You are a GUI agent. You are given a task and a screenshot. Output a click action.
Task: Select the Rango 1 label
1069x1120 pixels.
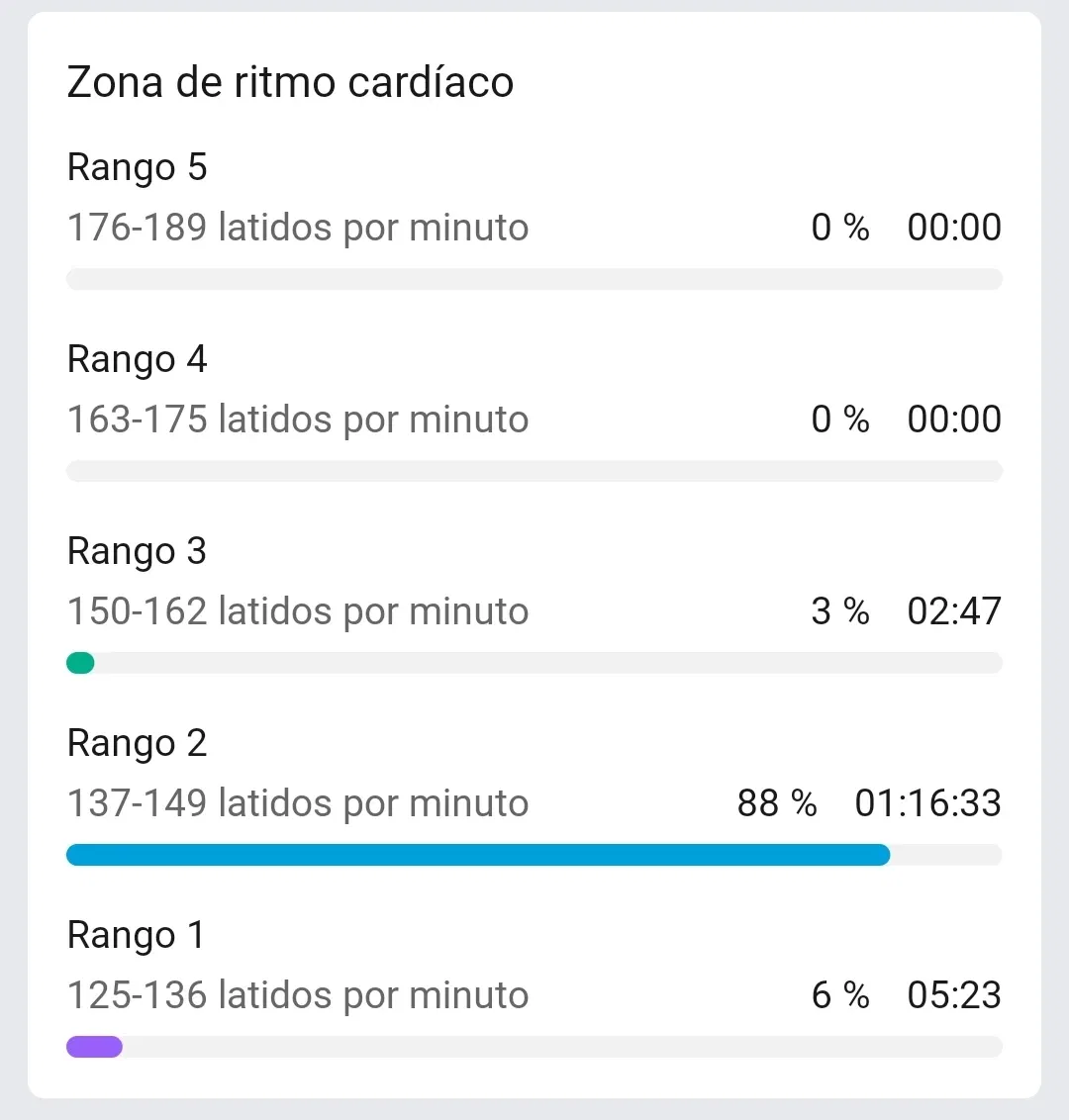(x=136, y=936)
